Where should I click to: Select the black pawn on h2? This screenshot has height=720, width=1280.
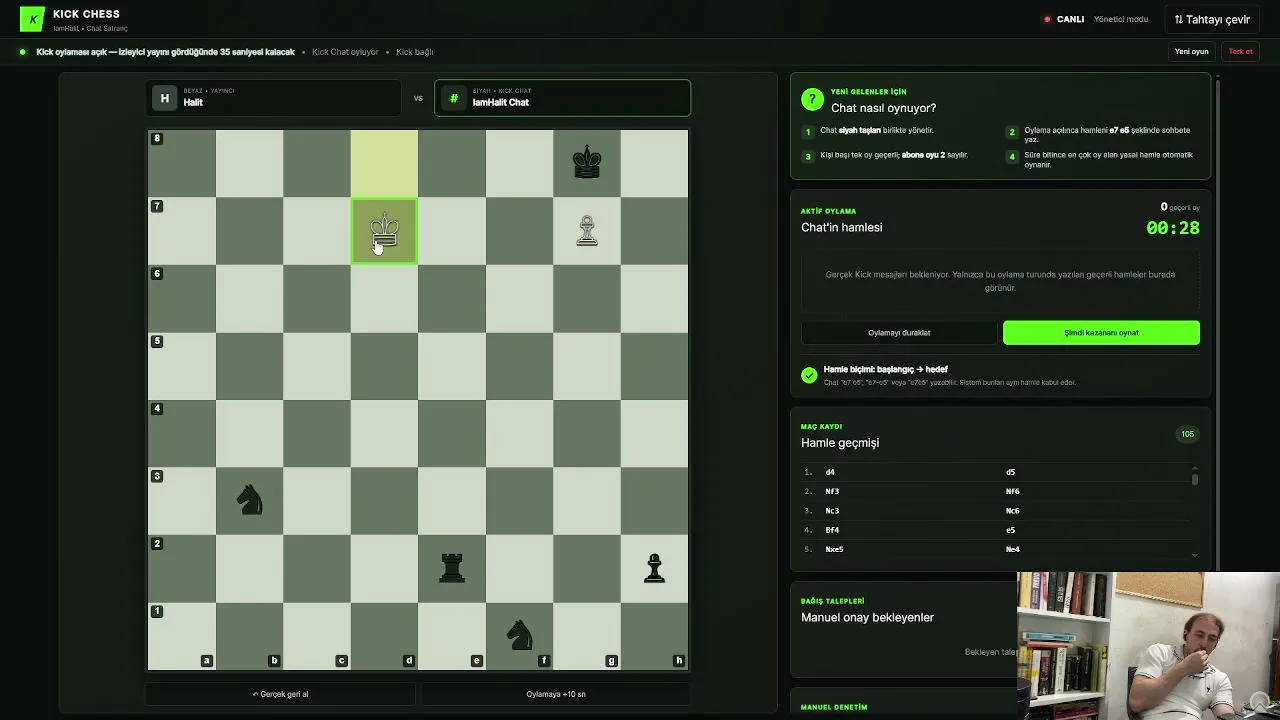pos(654,568)
